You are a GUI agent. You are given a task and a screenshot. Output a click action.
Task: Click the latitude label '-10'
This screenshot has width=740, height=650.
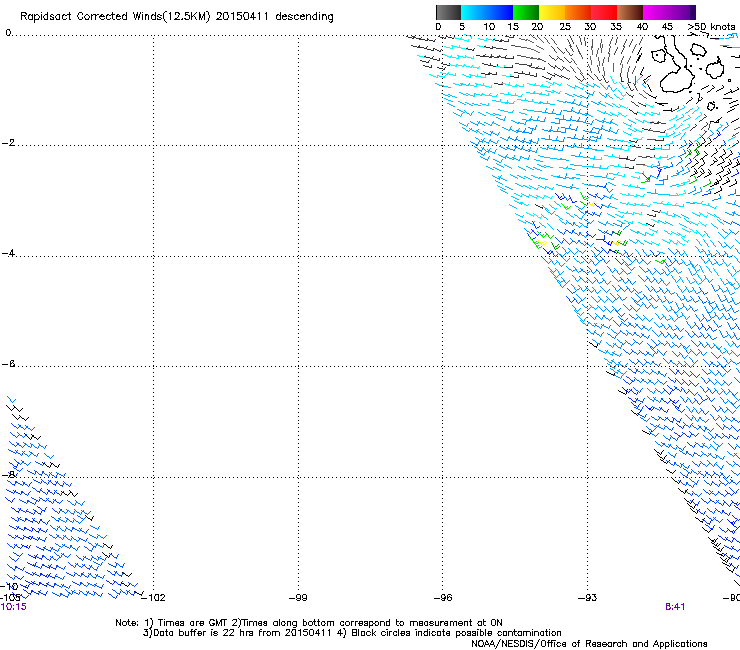[x=10, y=586]
